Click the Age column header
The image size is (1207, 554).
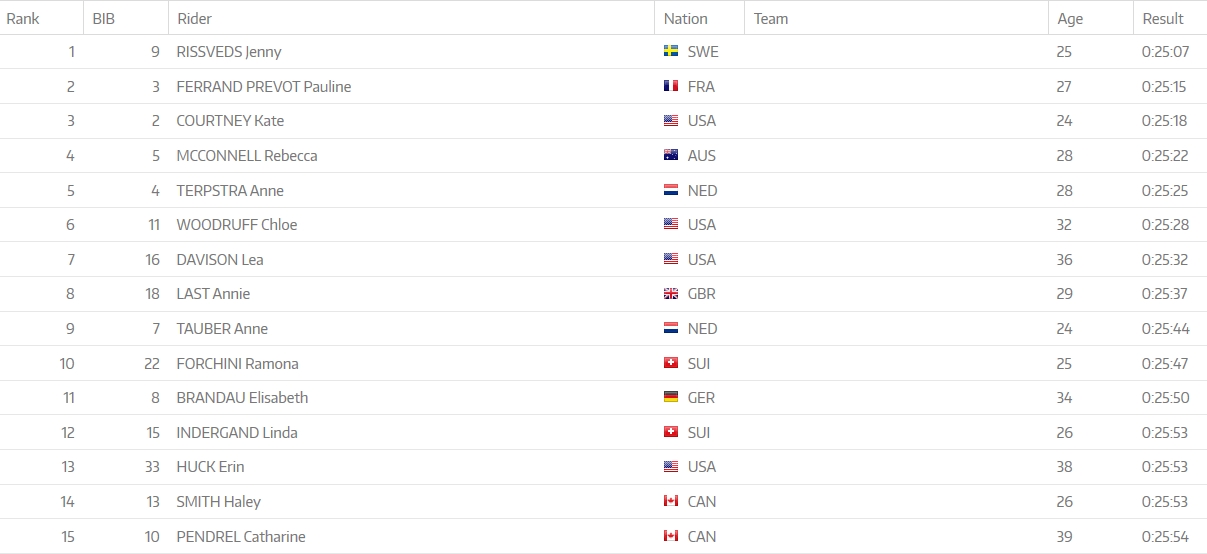coord(1070,18)
